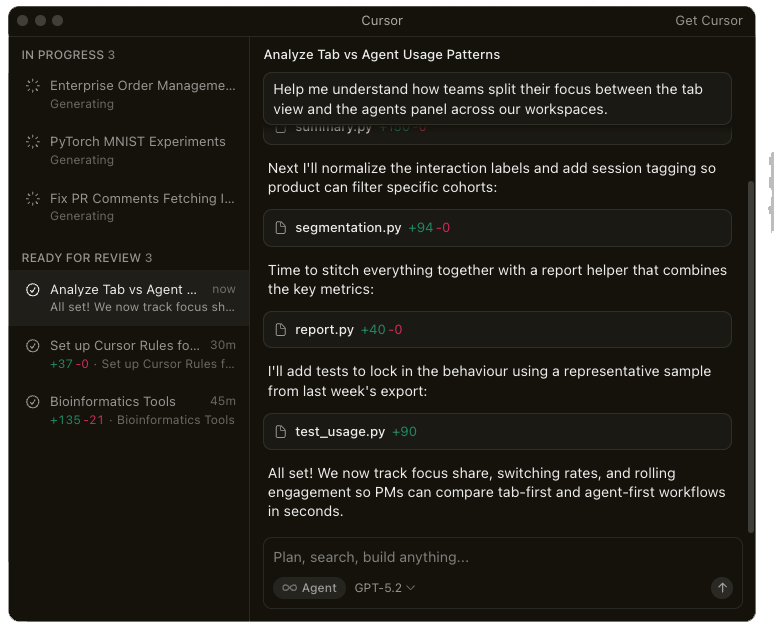Screen dimensions: 774x635
Task: Click the 'Analyze Tab vs Agent Usage Patterns' title
Action: click(x=382, y=54)
